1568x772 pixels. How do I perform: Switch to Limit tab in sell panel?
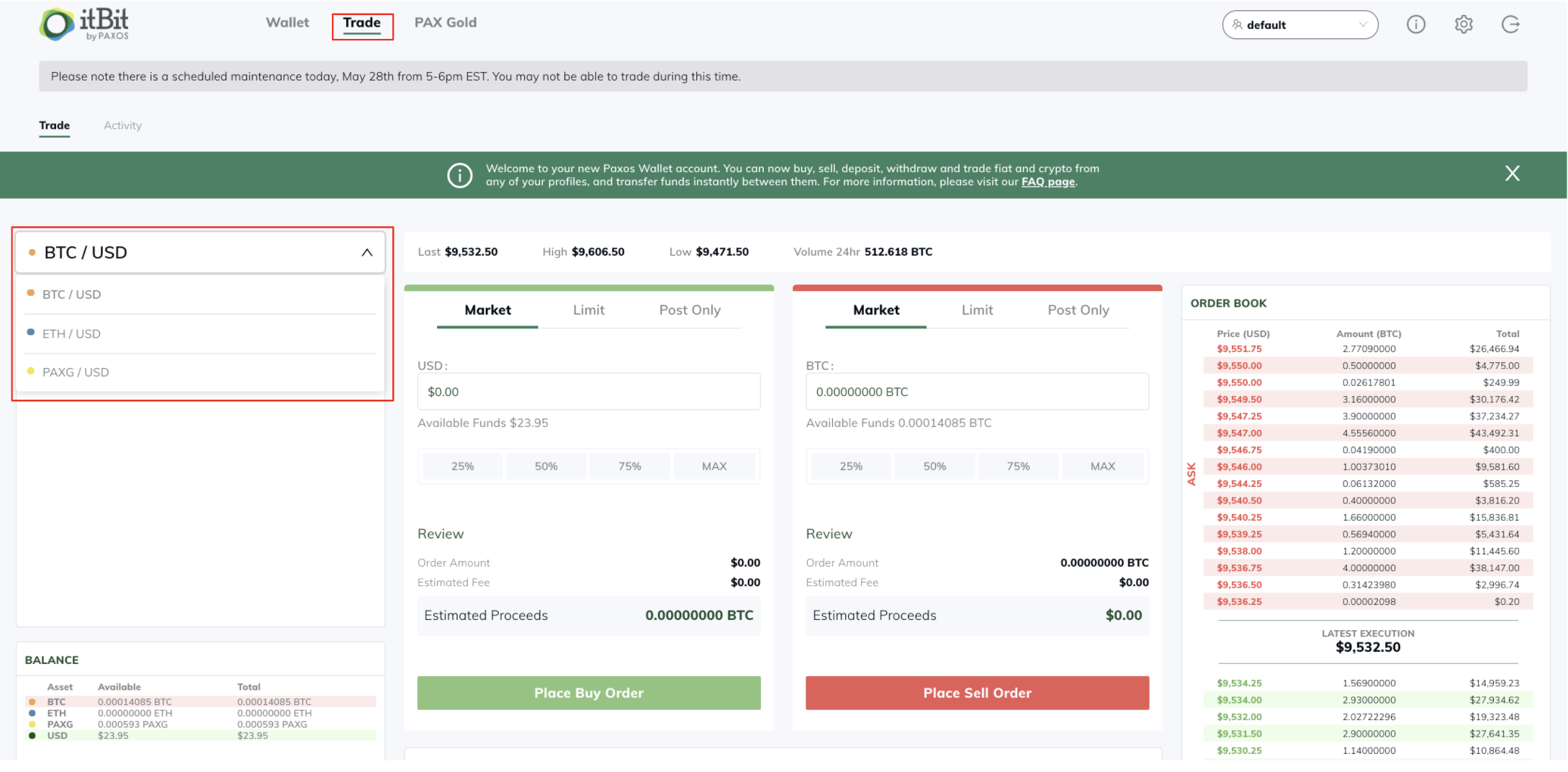point(977,310)
